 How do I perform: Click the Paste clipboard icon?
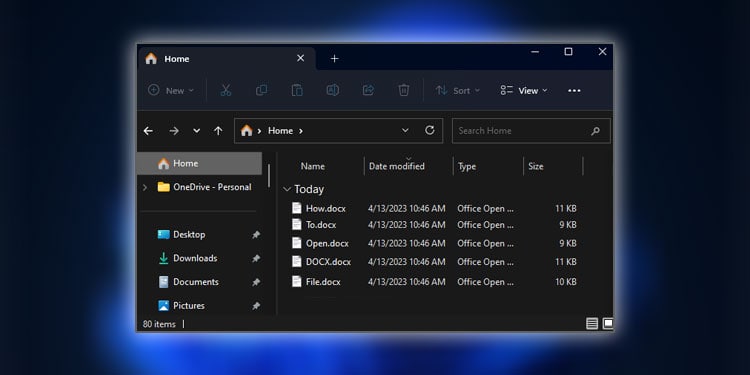[297, 90]
